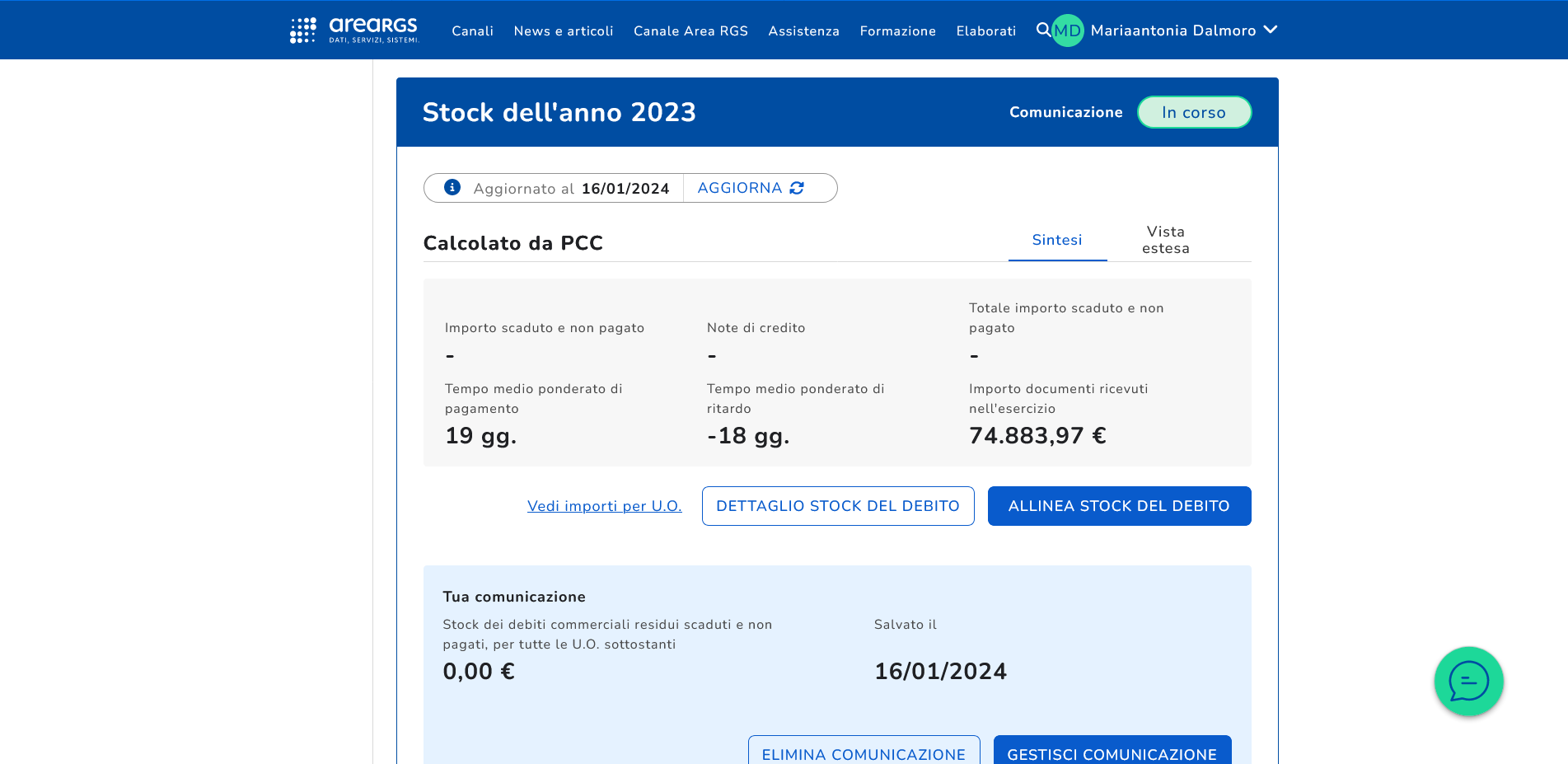The image size is (1568, 764).
Task: Expand the Mariaantonia Dalmoro user menu chevron
Action: point(1271,30)
